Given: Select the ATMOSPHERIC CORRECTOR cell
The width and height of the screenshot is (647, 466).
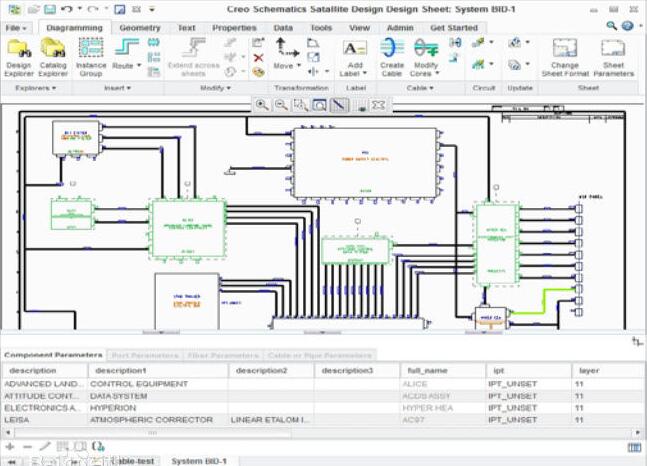Looking at the screenshot, I should [158, 420].
